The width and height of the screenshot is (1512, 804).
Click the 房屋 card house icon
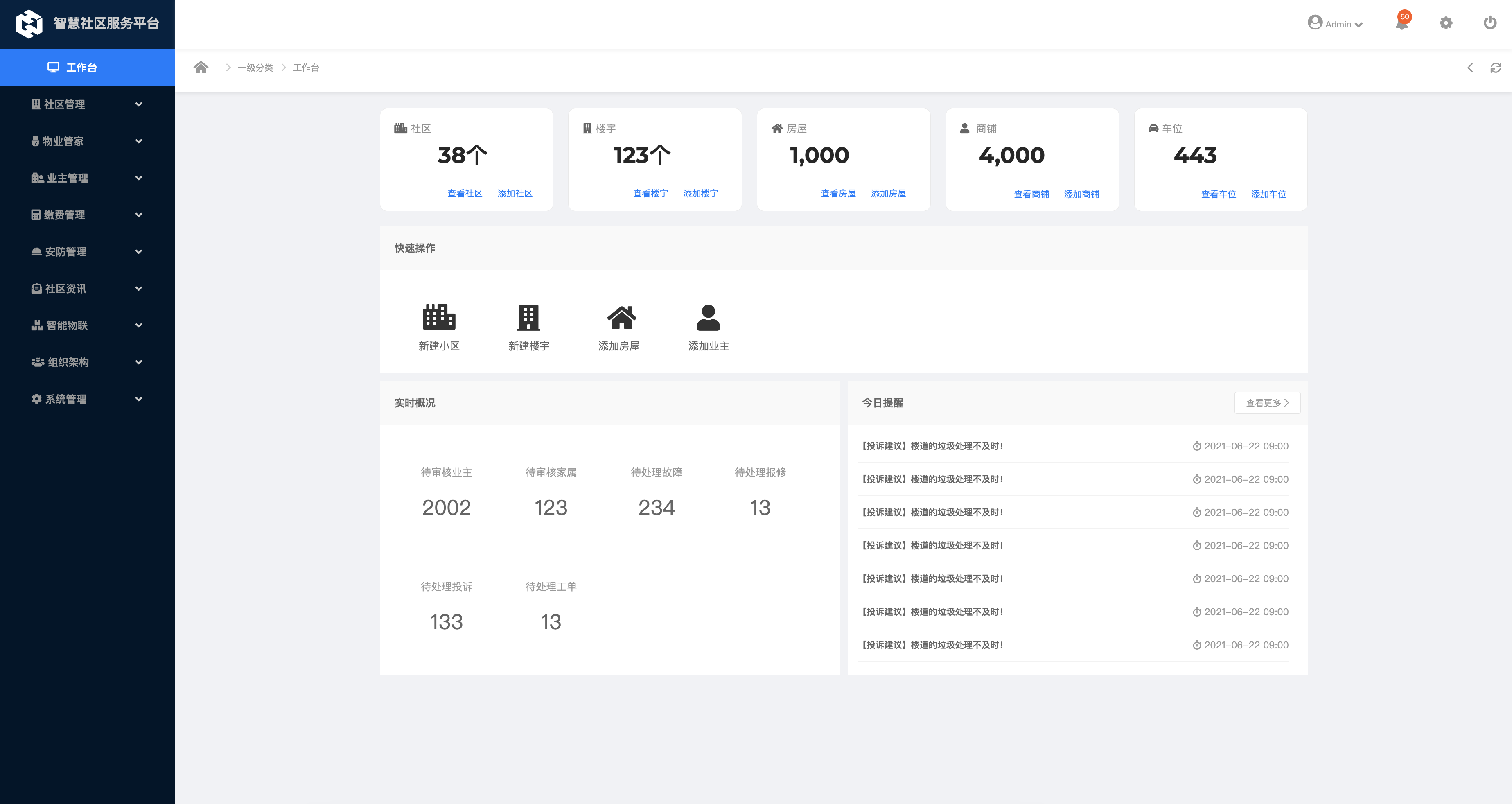click(x=777, y=128)
